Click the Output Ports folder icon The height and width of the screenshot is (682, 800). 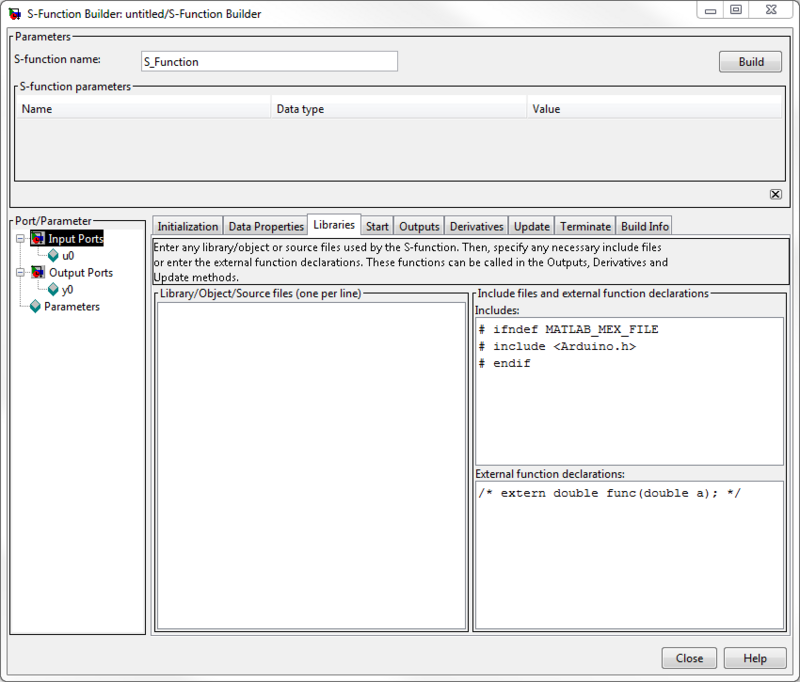click(38, 272)
